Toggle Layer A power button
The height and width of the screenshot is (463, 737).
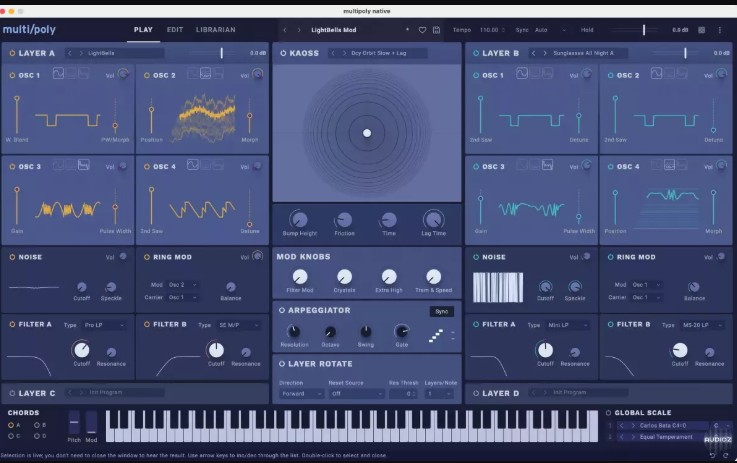[12, 53]
